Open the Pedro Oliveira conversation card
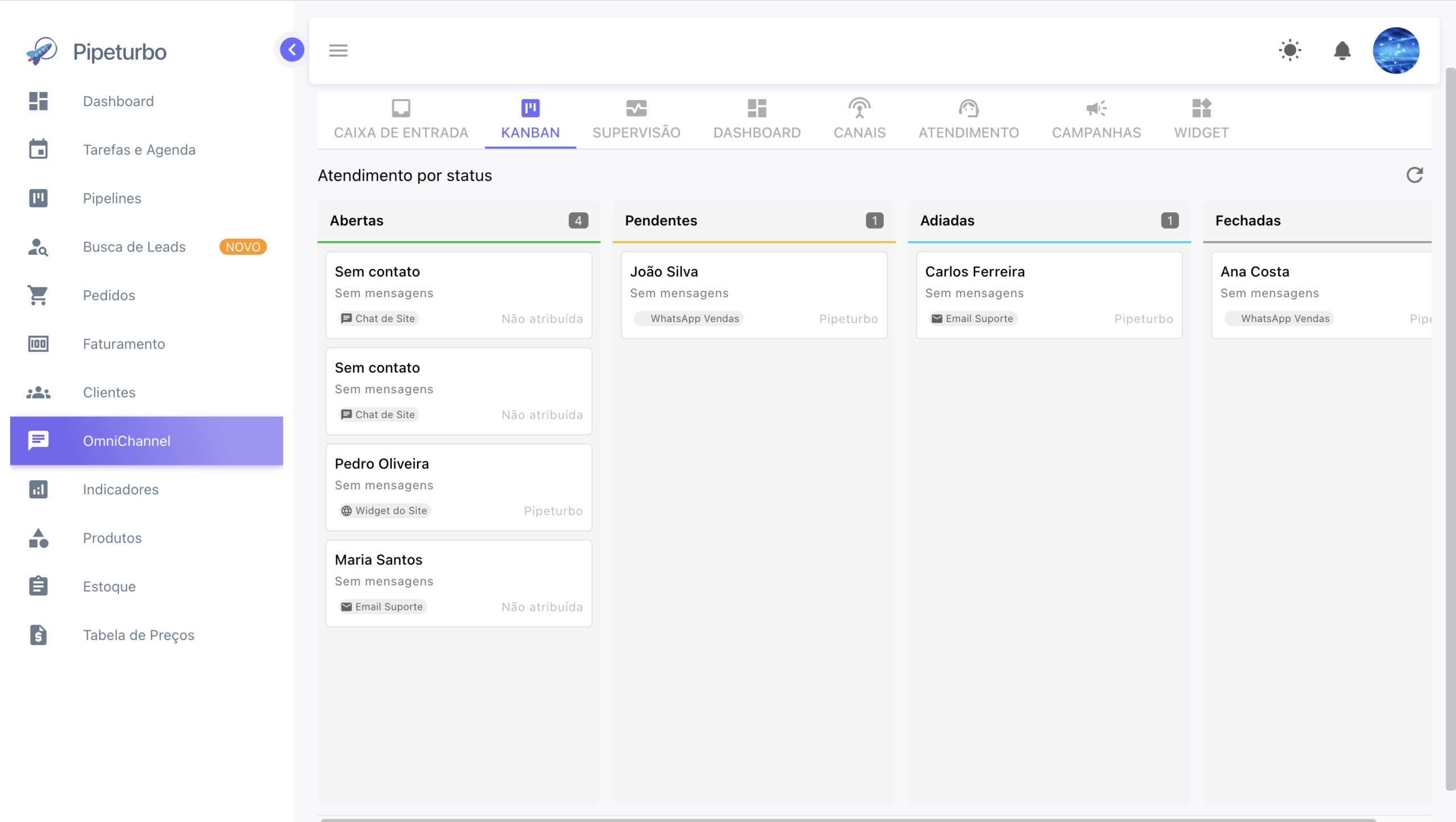The image size is (1456, 822). 458,488
